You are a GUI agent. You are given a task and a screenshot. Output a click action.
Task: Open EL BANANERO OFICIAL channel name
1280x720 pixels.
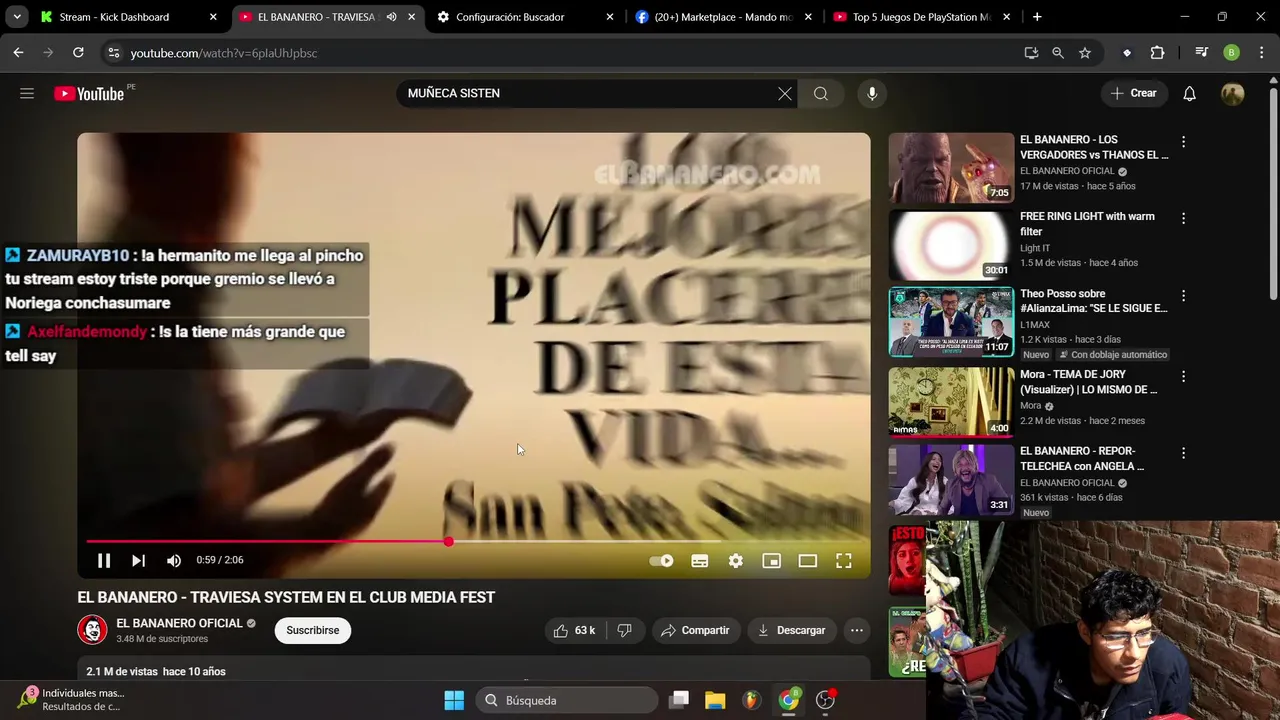(x=180, y=623)
